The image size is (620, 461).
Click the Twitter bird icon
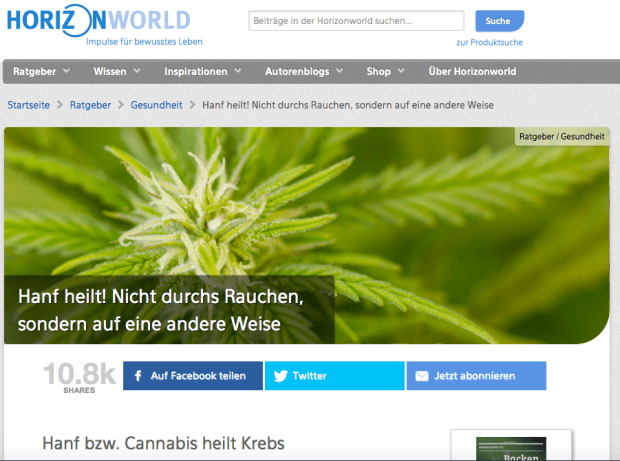280,376
